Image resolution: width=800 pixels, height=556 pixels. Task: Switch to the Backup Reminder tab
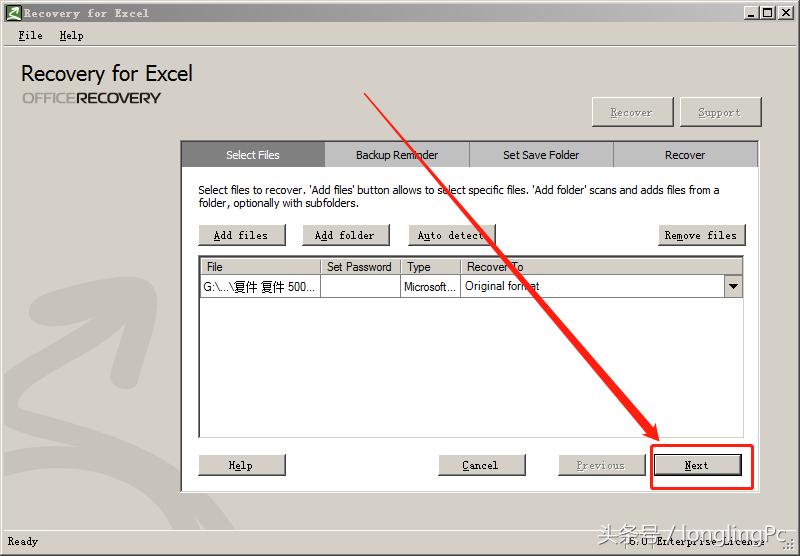397,155
